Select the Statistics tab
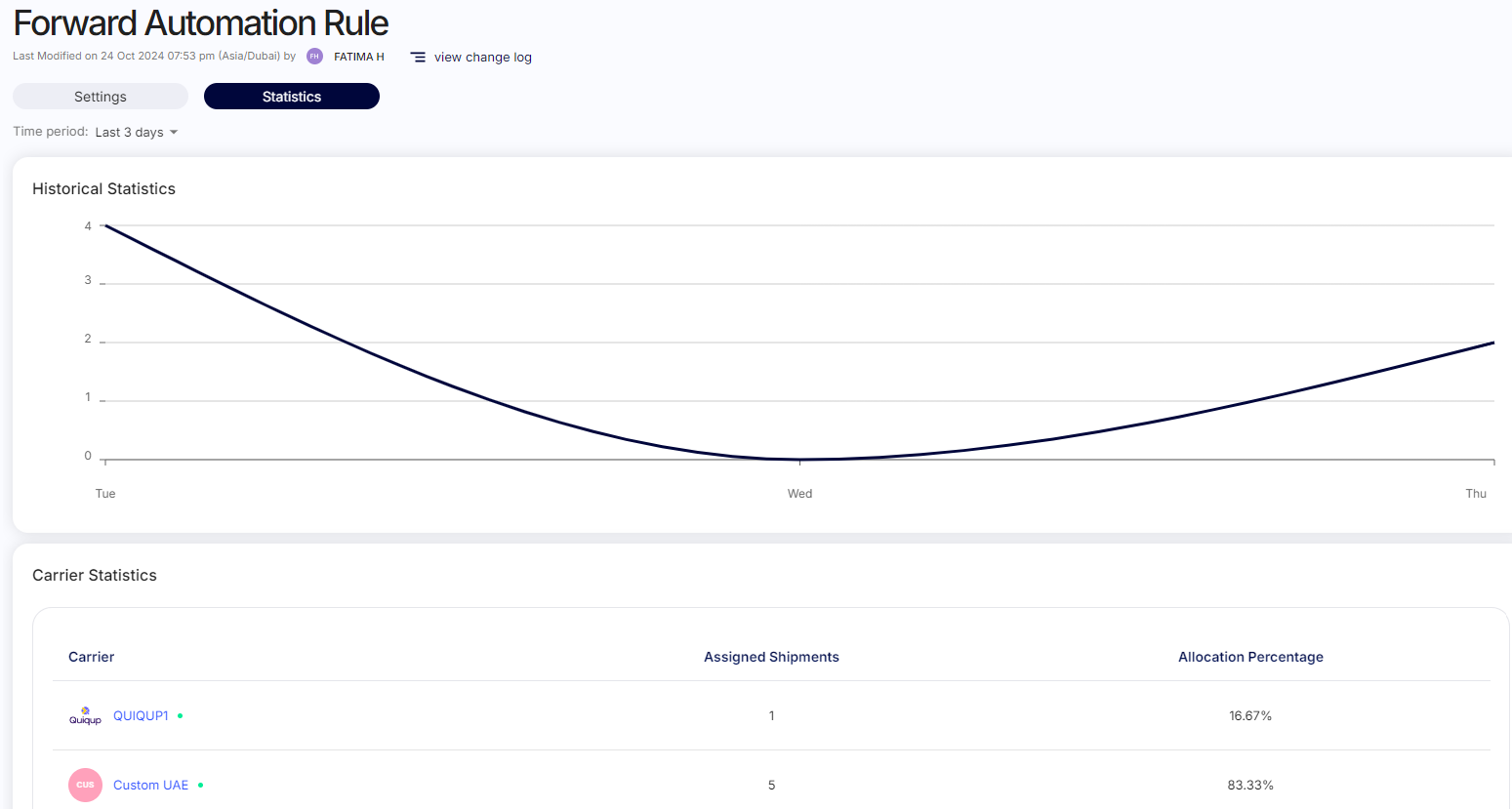The image size is (1512, 809). click(x=291, y=97)
